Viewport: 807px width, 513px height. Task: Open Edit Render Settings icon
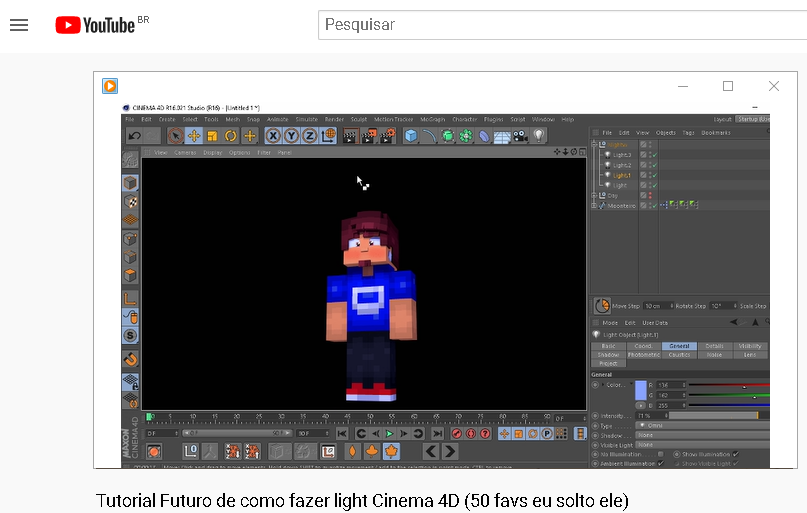(388, 136)
